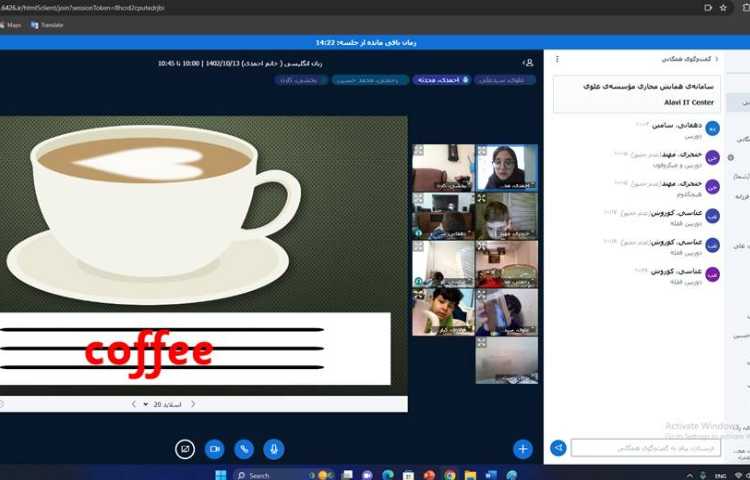Click the tray microphone icon
Screen dimensions: 750x480
tap(703, 475)
